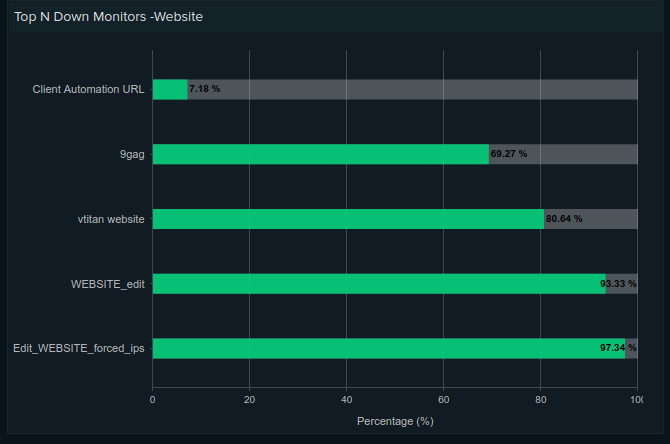This screenshot has width=670, height=444.
Task: Click the 'Percentage (%)' axis title
Action: coord(394,421)
